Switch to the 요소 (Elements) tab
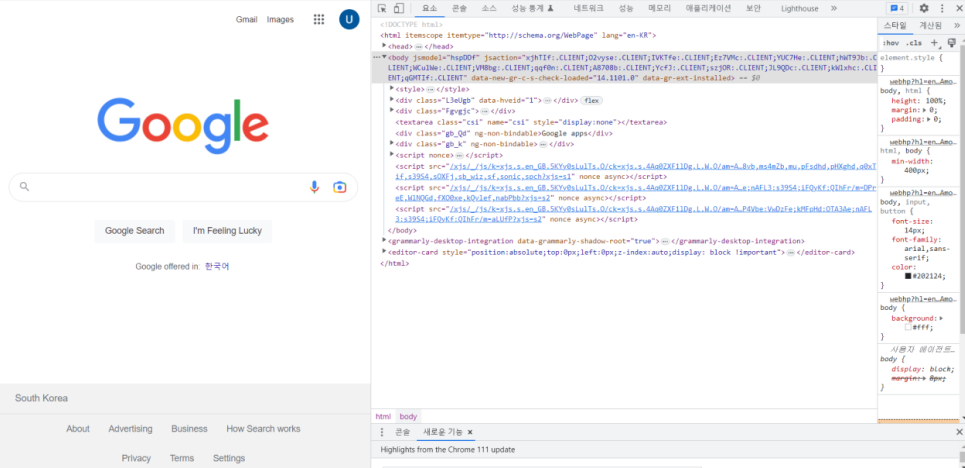 click(x=430, y=9)
